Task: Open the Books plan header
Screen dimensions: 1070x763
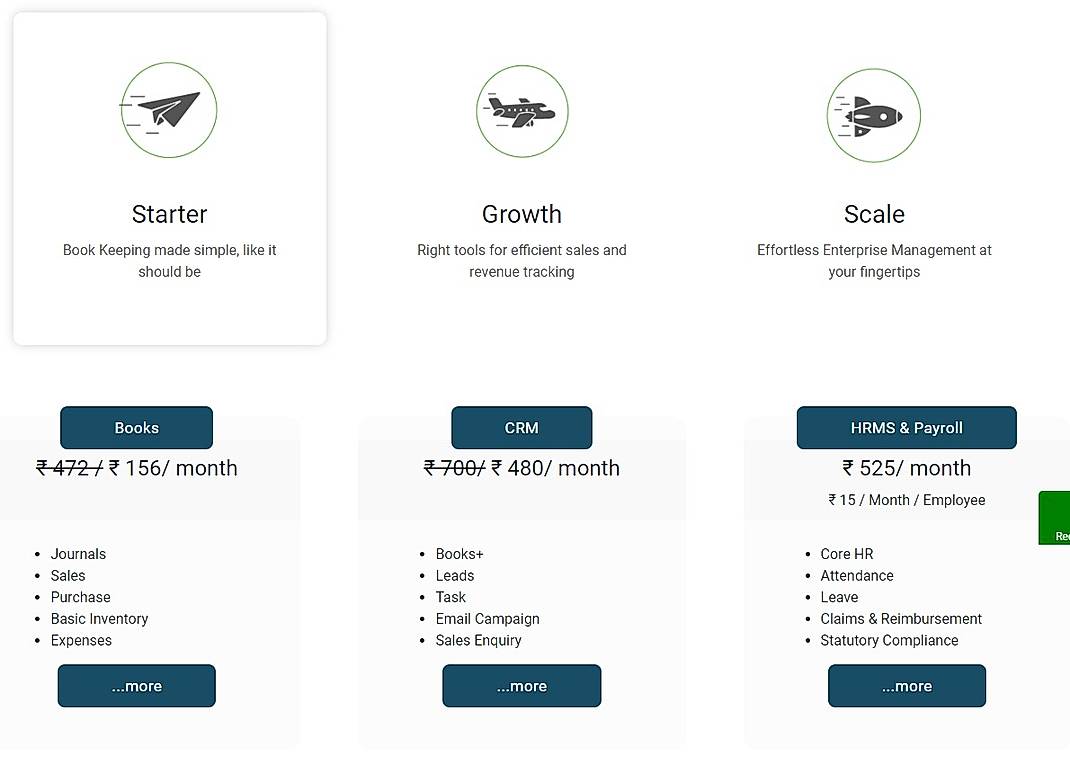Action: click(136, 427)
